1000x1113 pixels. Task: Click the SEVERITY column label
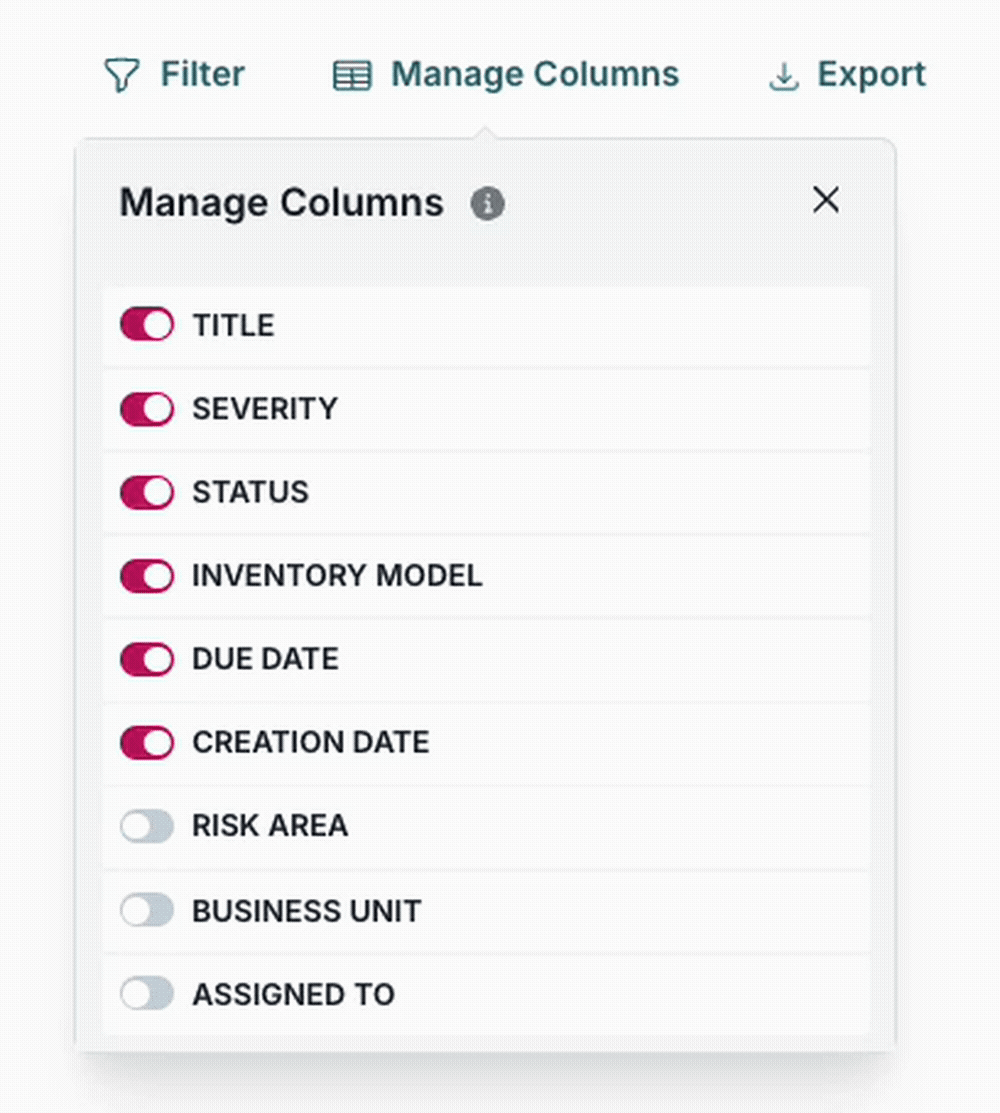click(265, 408)
